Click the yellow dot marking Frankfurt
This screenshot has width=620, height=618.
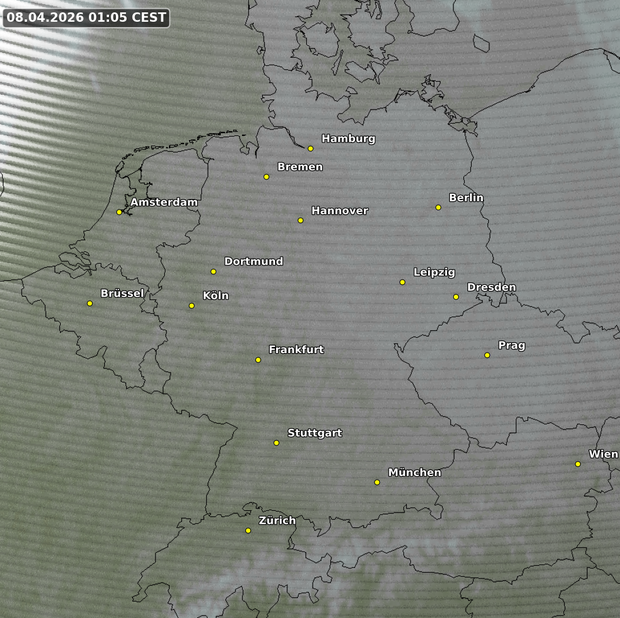click(x=258, y=360)
